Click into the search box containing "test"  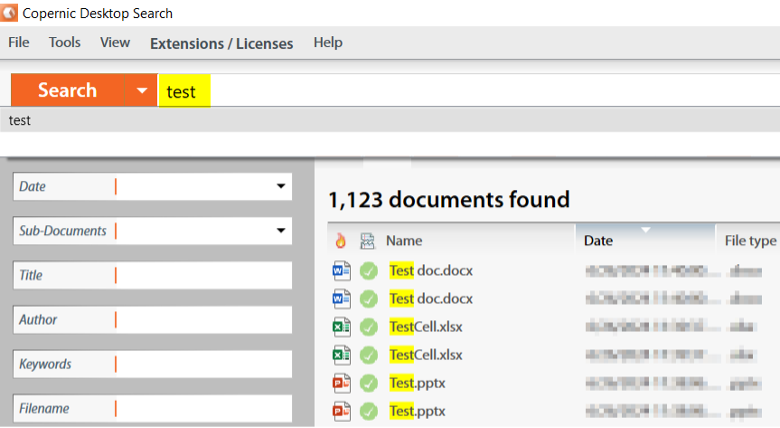469,91
